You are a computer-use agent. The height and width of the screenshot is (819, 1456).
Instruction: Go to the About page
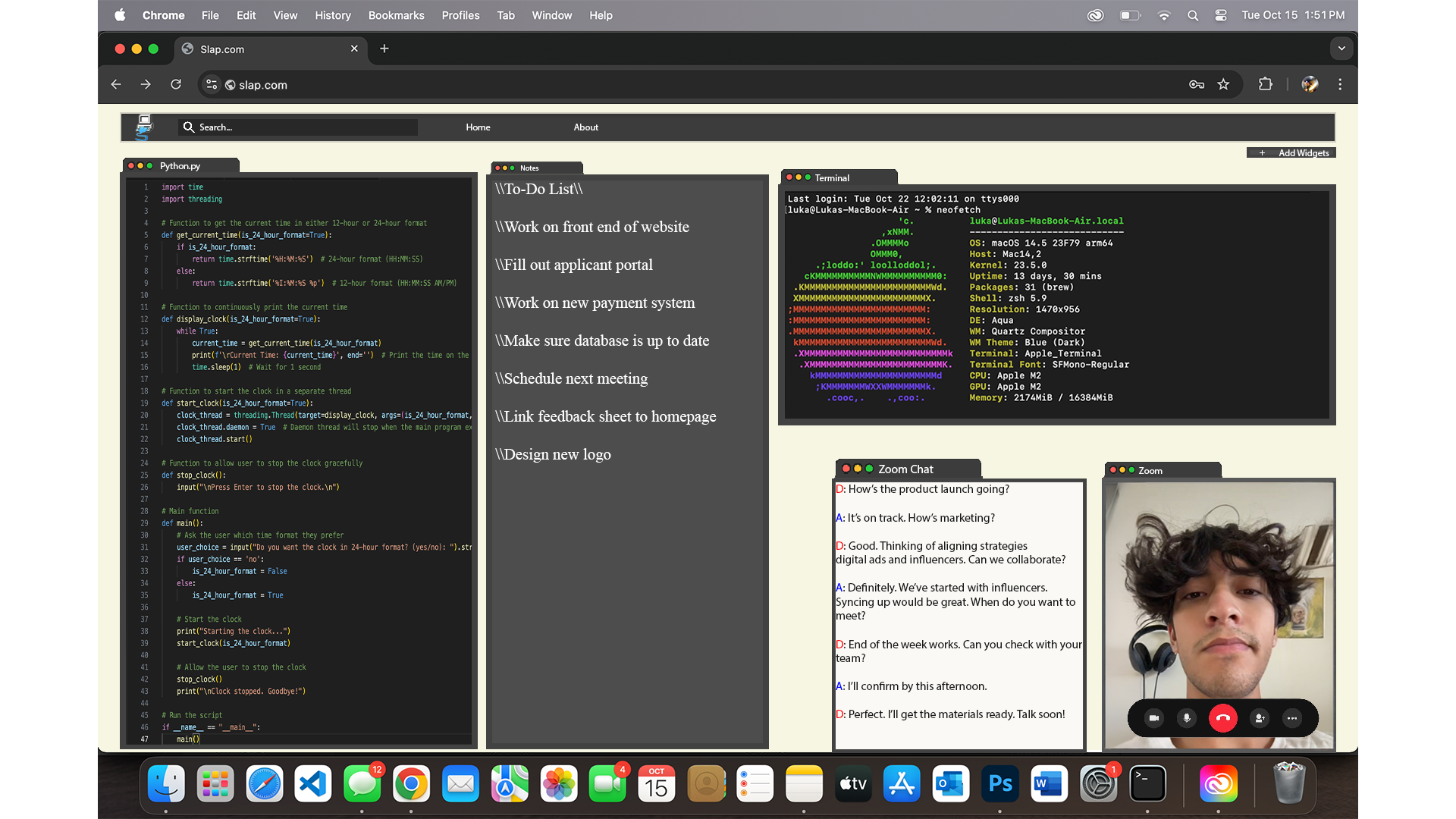tap(585, 127)
